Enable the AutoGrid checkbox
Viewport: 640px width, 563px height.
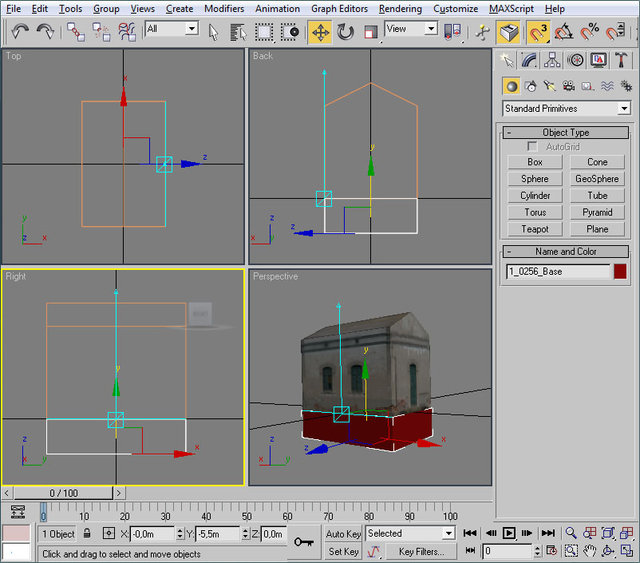click(x=533, y=147)
